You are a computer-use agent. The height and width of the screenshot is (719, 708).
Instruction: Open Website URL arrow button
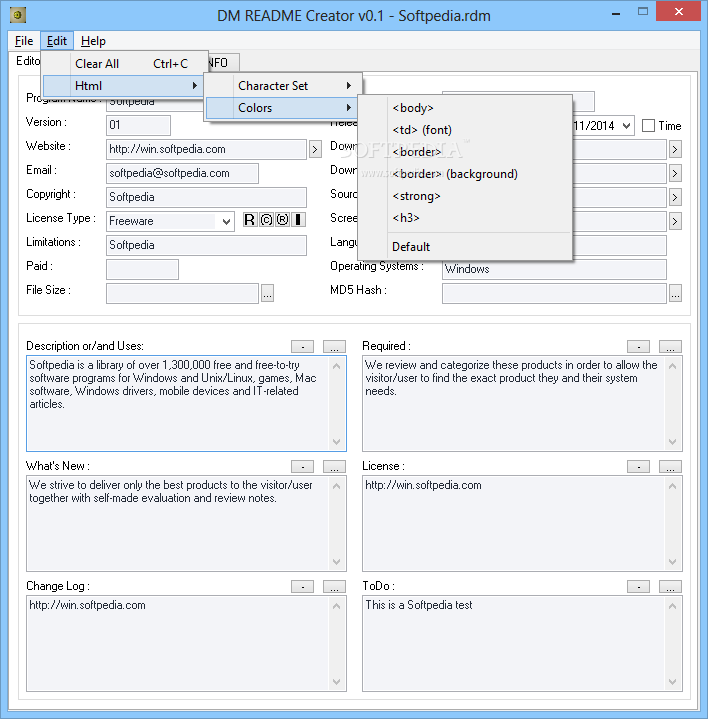click(x=315, y=149)
